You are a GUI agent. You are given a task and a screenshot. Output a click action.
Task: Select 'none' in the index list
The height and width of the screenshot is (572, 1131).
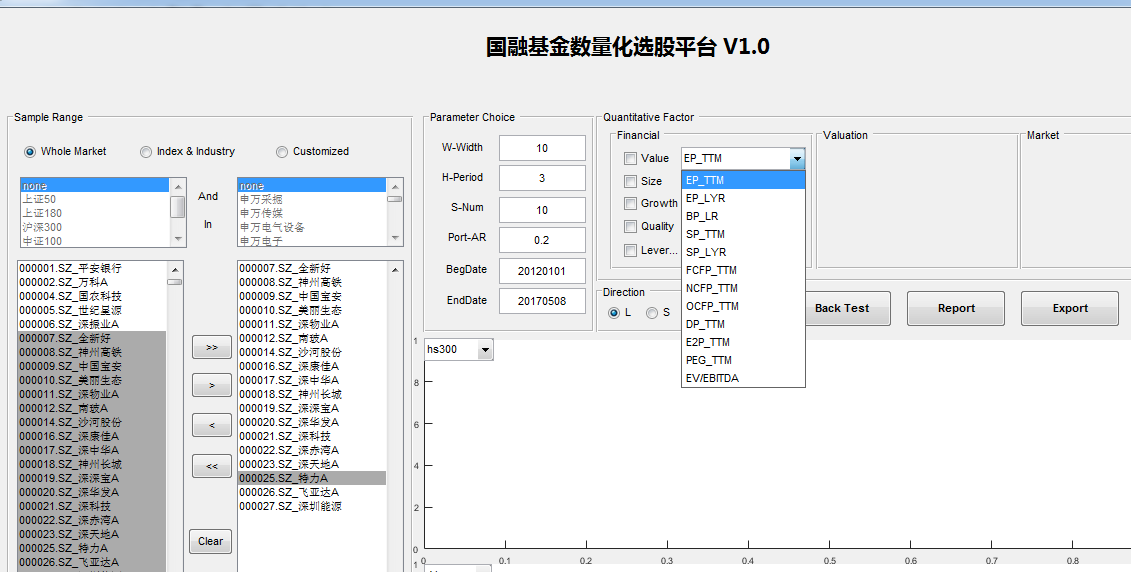pyautogui.click(x=95, y=186)
